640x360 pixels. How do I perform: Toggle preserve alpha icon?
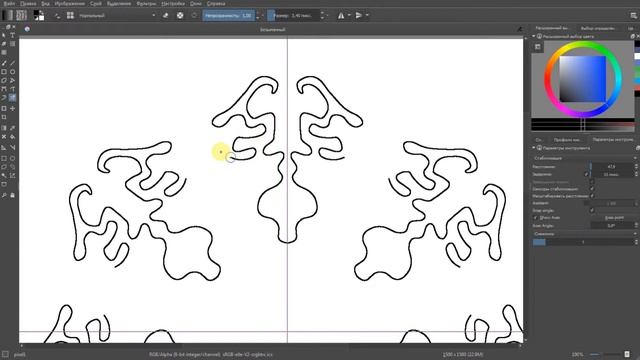(x=180, y=16)
